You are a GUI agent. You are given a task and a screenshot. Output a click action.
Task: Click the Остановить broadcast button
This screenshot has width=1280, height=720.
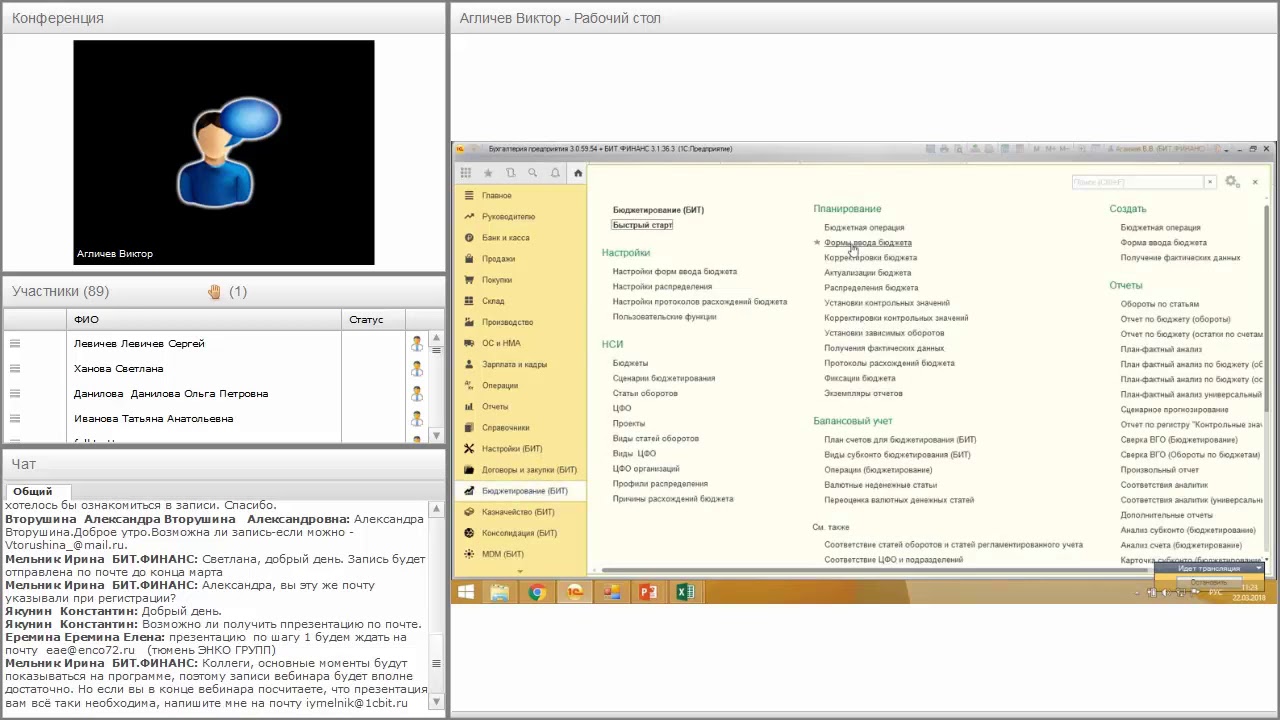pos(1208,582)
